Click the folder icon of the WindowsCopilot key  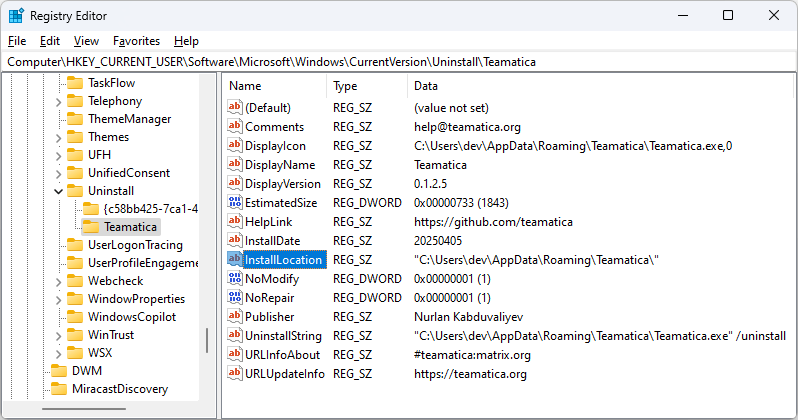click(75, 317)
